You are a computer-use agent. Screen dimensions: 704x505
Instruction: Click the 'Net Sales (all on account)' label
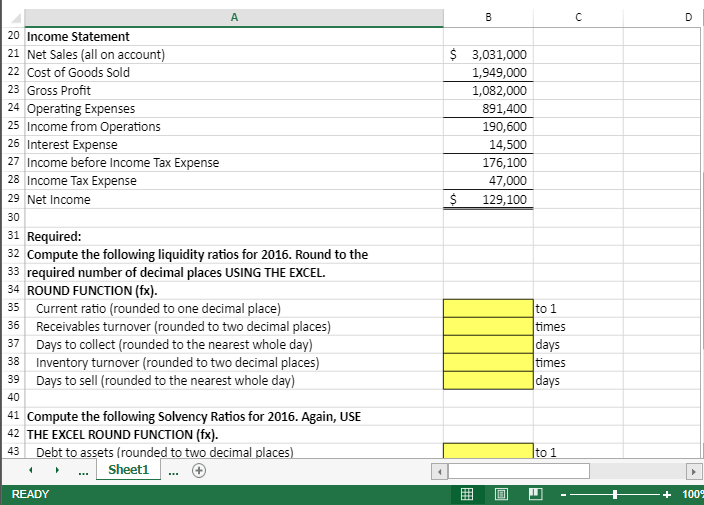(96, 54)
